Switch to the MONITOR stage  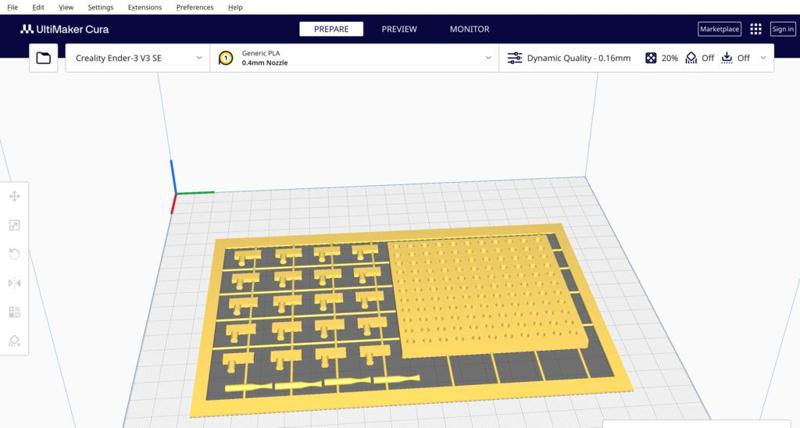tap(469, 29)
